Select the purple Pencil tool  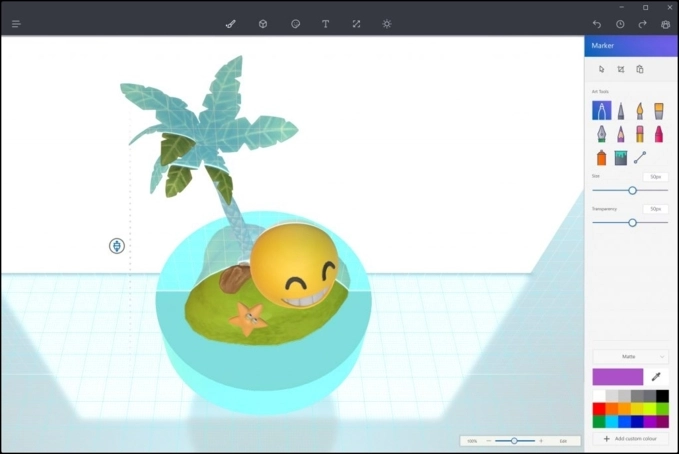[x=621, y=134]
